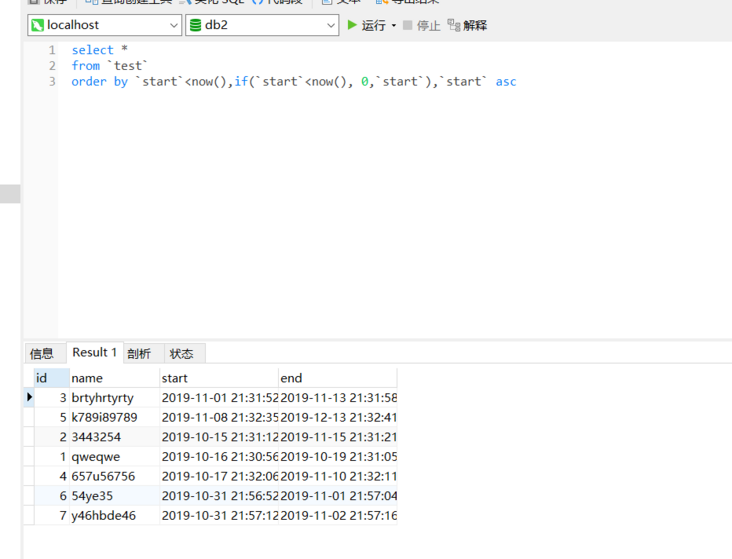Click the row selector left of 3443254

[x=29, y=437]
